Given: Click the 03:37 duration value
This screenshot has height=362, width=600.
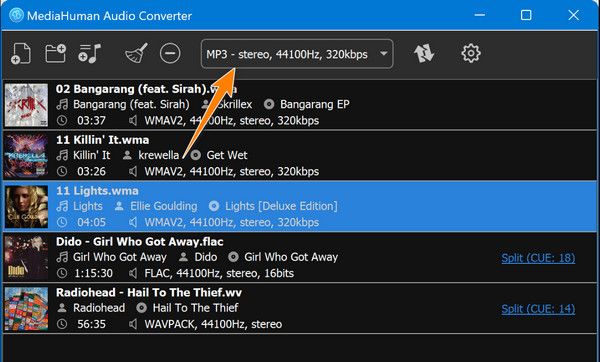Looking at the screenshot, I should (91, 121).
